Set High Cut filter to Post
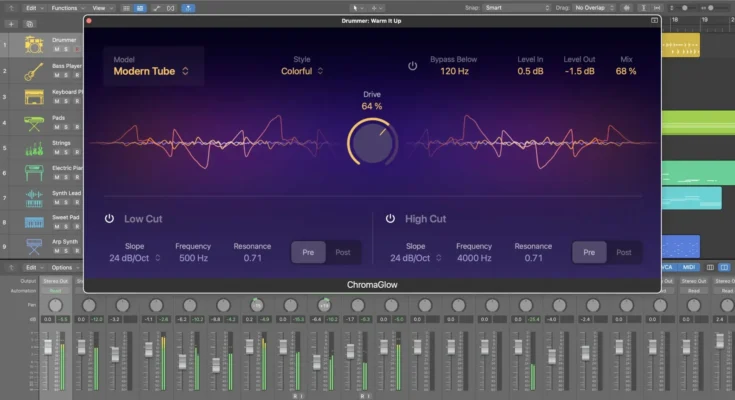The height and width of the screenshot is (400, 735). tap(623, 252)
